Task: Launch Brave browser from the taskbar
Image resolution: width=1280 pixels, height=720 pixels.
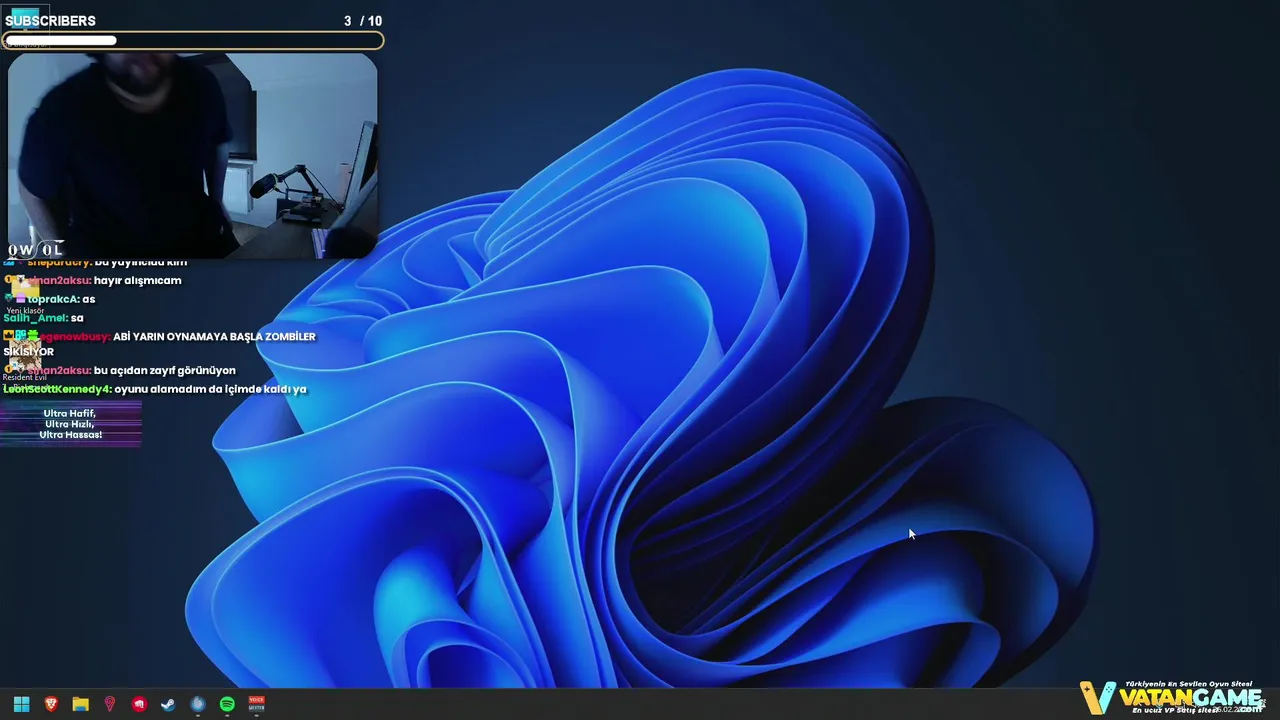Action: click(51, 704)
